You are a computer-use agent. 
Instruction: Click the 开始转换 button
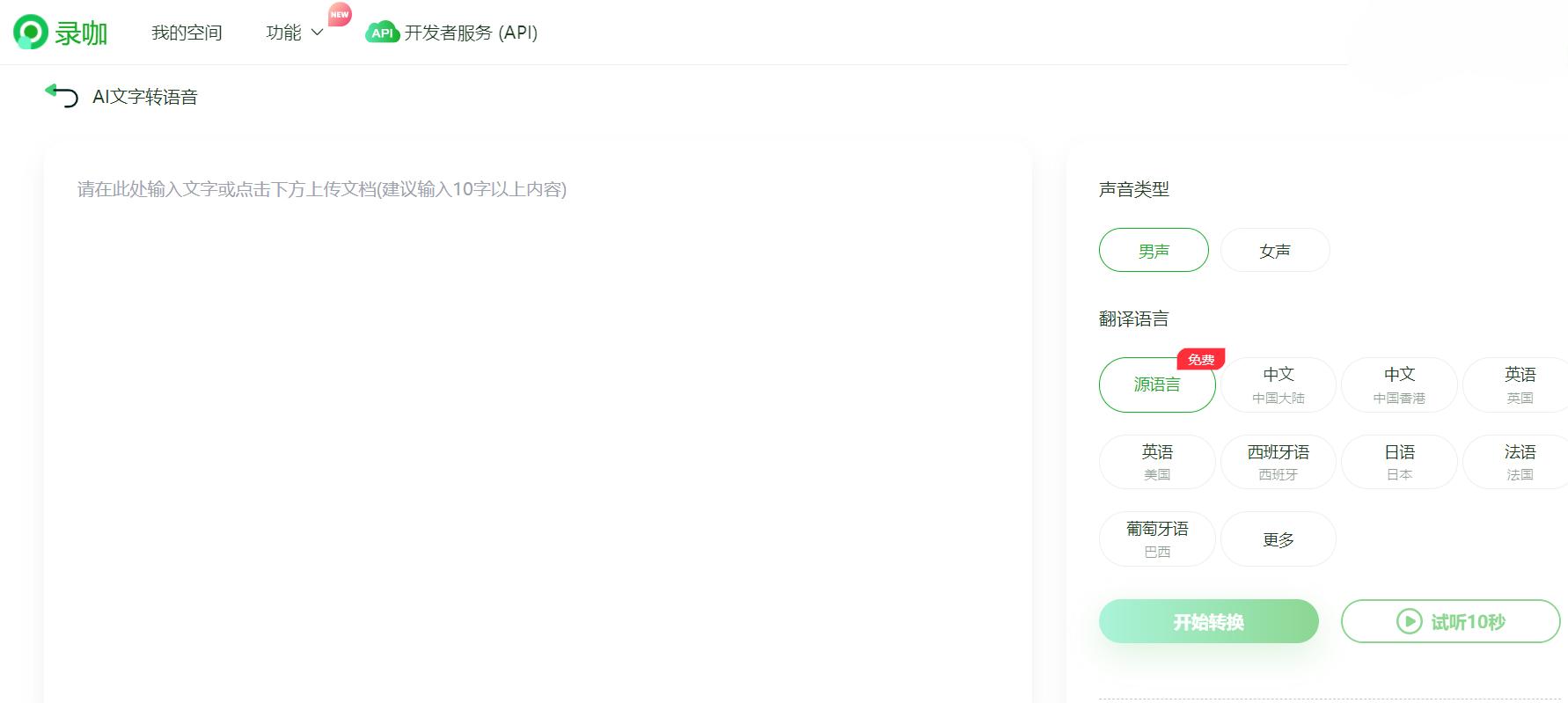[x=1207, y=621]
